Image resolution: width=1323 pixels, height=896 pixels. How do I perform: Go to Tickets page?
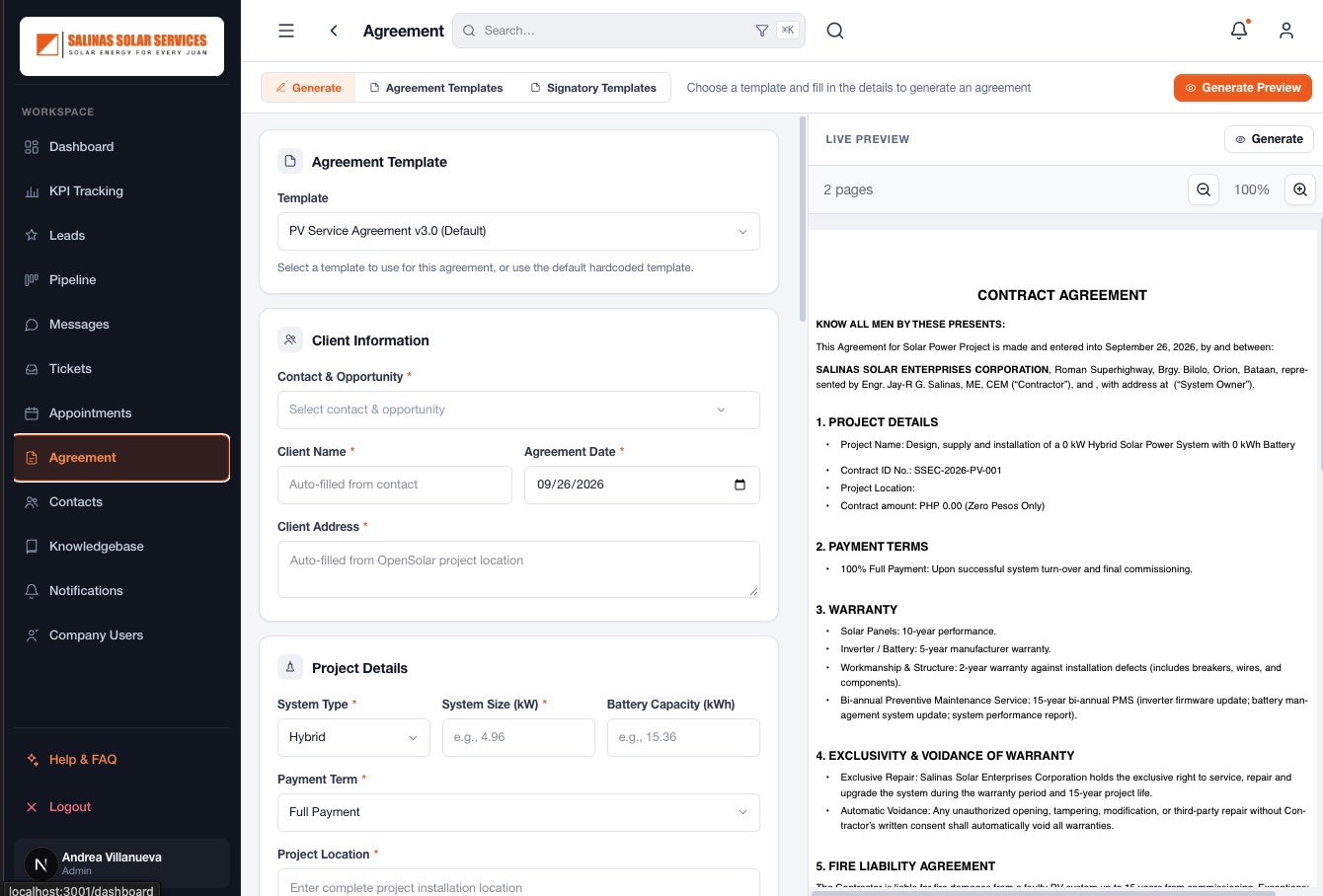coord(121,369)
